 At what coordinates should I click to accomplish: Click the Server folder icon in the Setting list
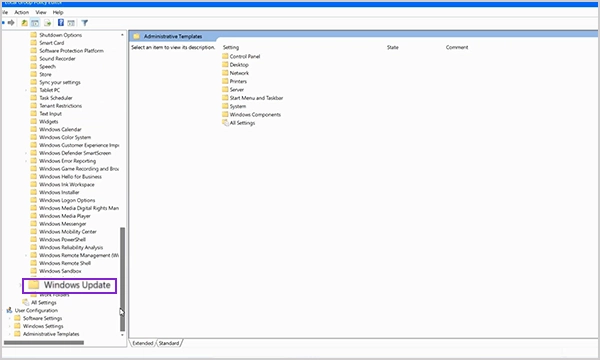coord(225,89)
